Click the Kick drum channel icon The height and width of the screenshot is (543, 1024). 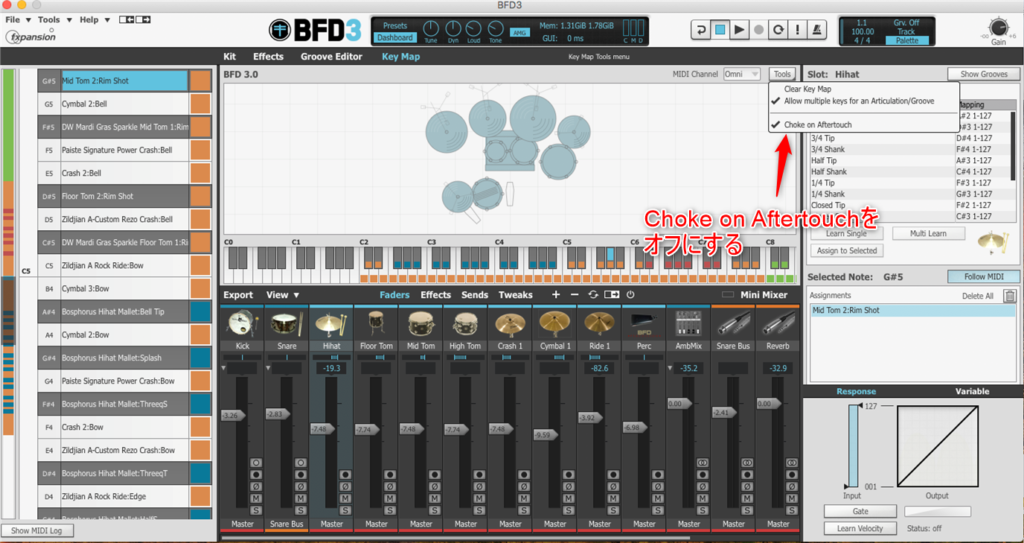click(x=241, y=323)
